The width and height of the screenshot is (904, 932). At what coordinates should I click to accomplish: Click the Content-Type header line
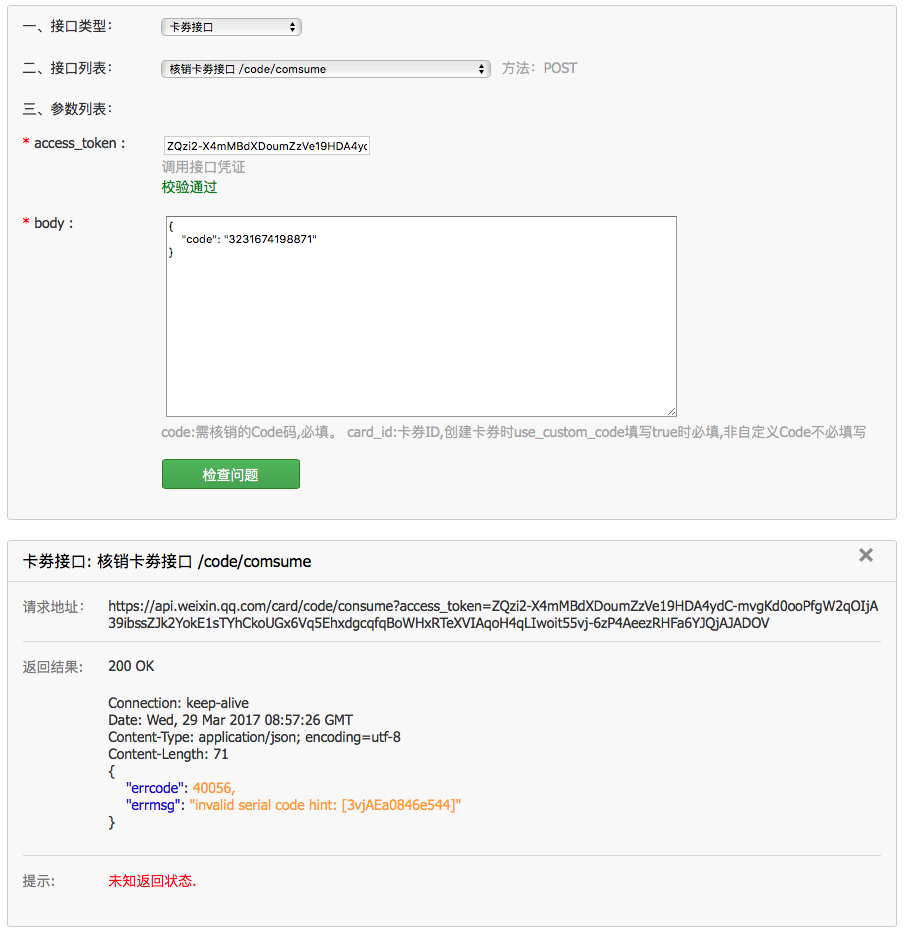254,737
